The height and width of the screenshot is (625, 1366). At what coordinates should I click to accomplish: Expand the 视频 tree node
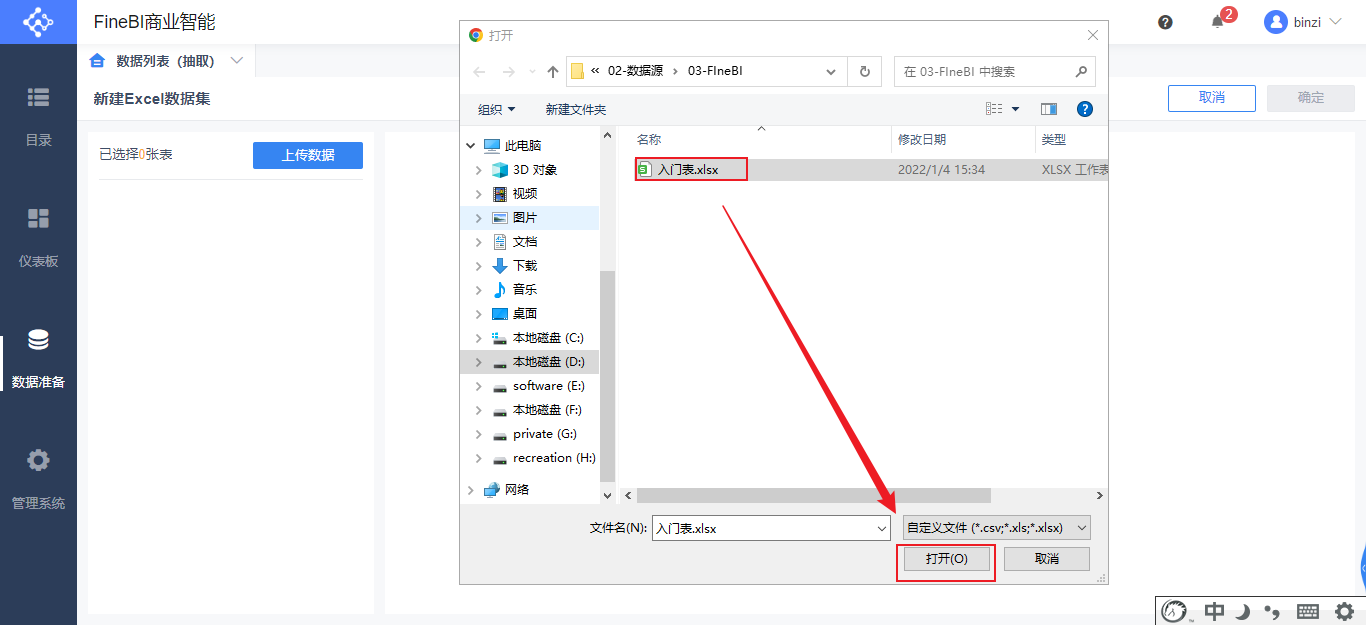tap(479, 194)
